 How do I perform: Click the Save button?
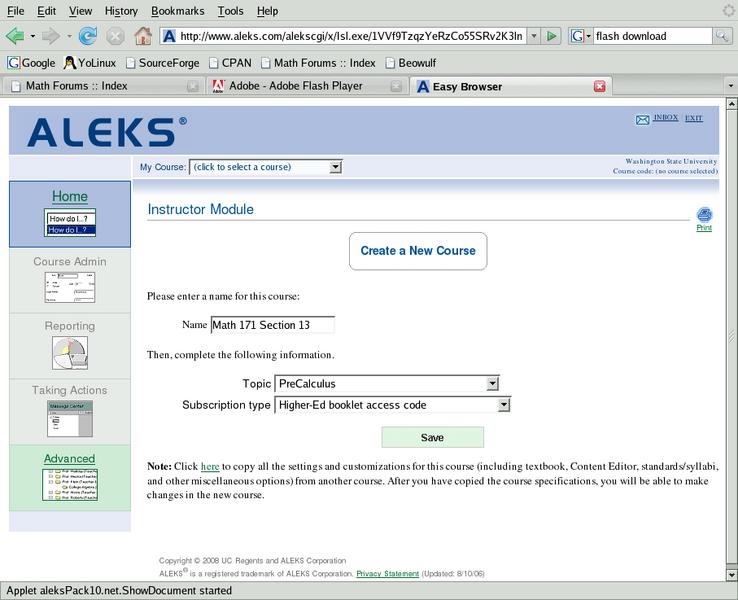[x=432, y=437]
